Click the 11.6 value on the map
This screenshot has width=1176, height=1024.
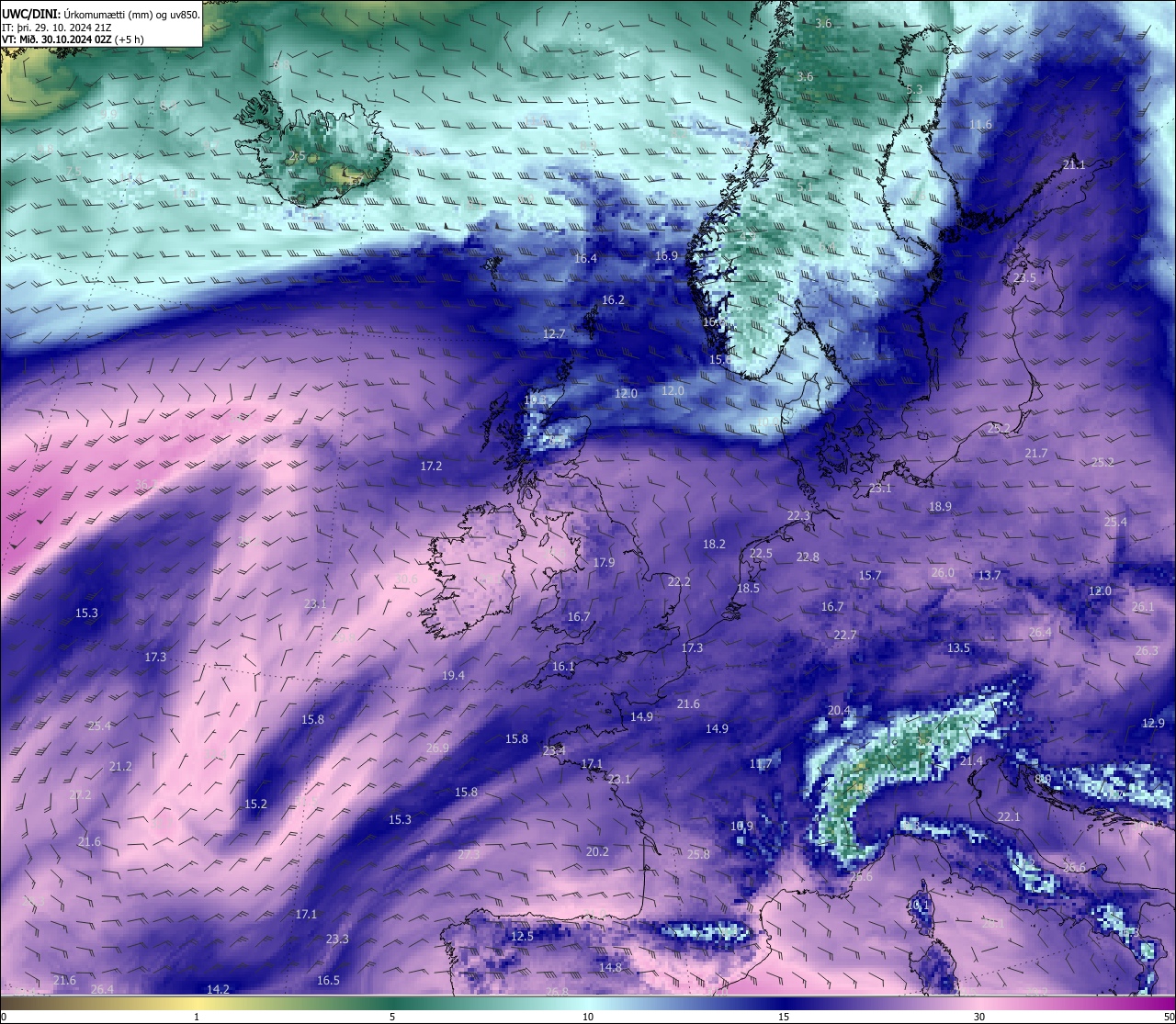pyautogui.click(x=980, y=124)
